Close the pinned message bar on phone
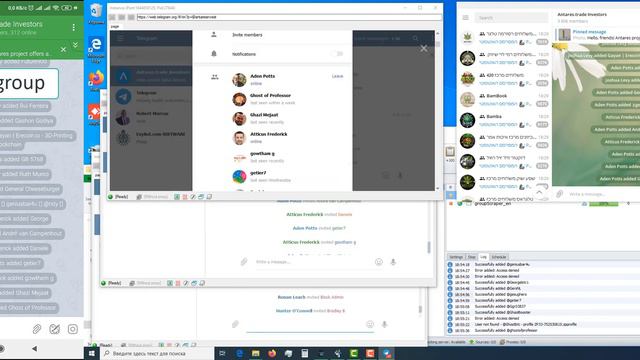Image resolution: width=640 pixels, height=360 pixels. coord(63,49)
